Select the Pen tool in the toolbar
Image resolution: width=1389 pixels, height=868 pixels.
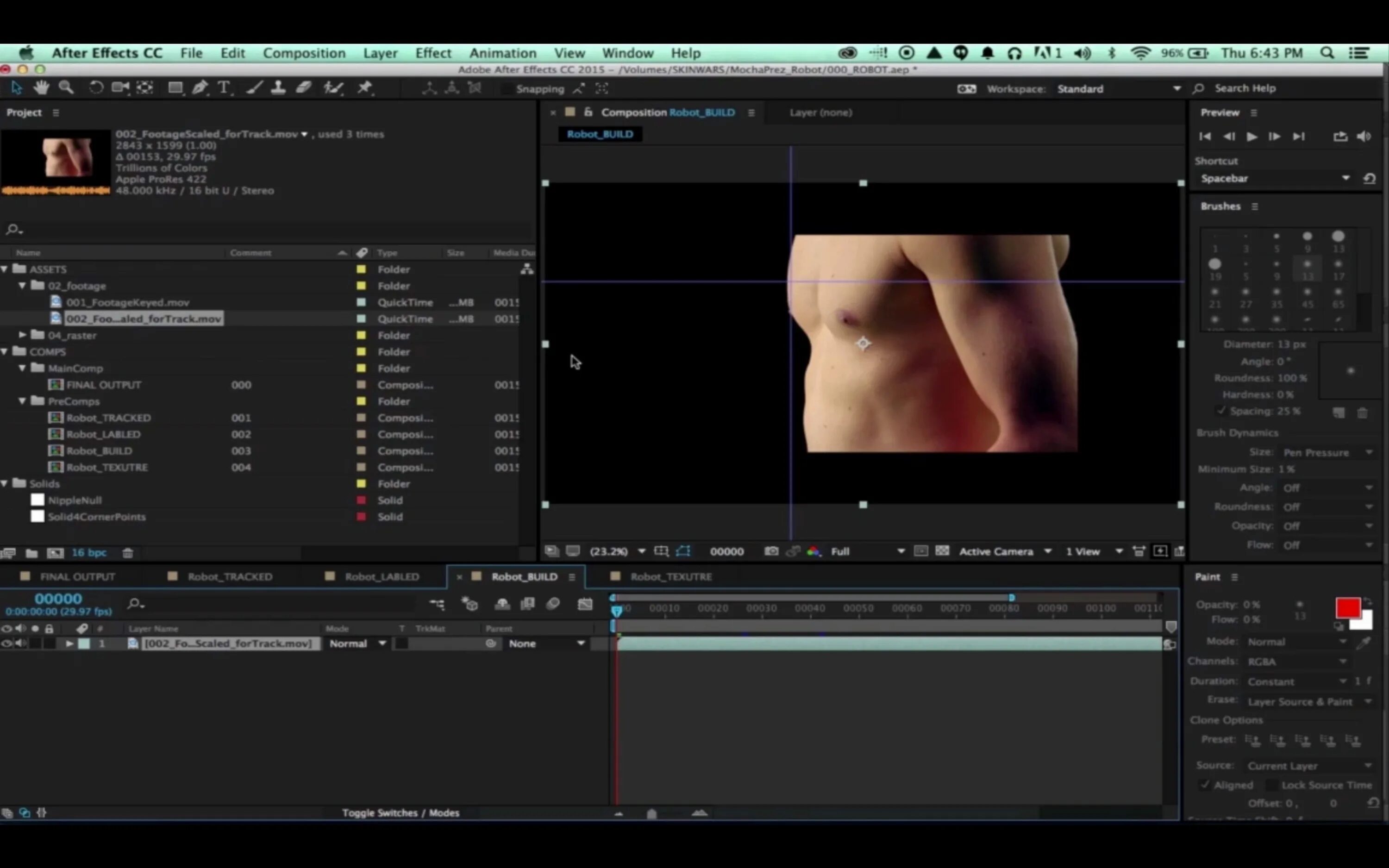[199, 88]
